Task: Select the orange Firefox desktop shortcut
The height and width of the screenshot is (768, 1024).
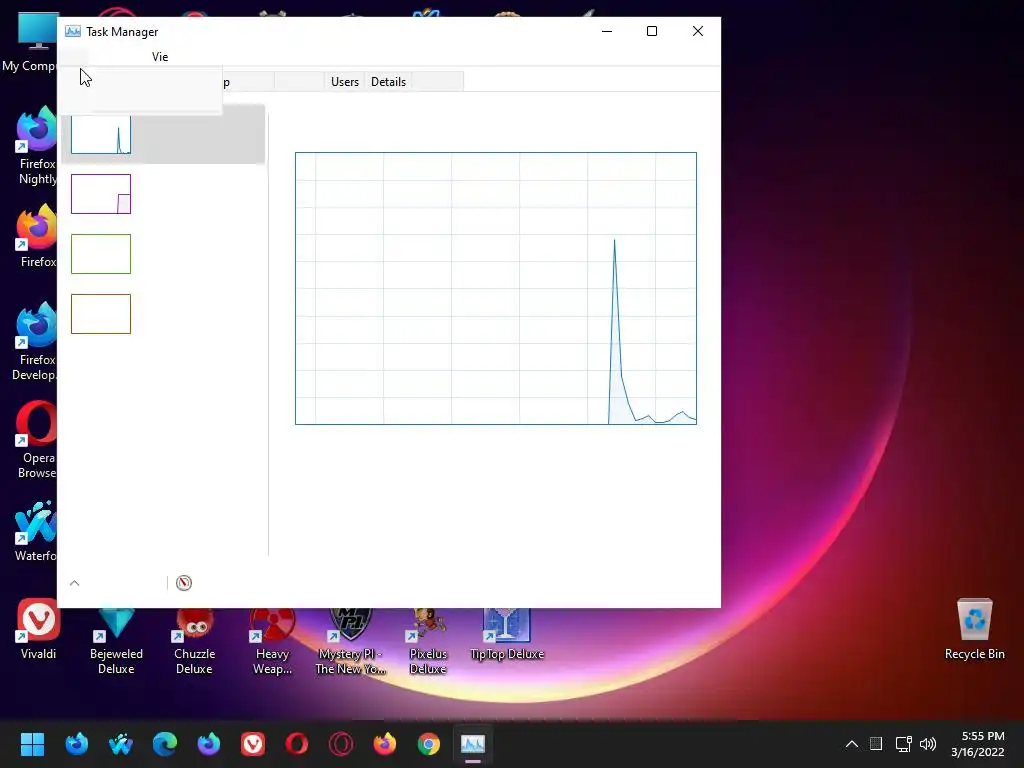Action: (37, 236)
